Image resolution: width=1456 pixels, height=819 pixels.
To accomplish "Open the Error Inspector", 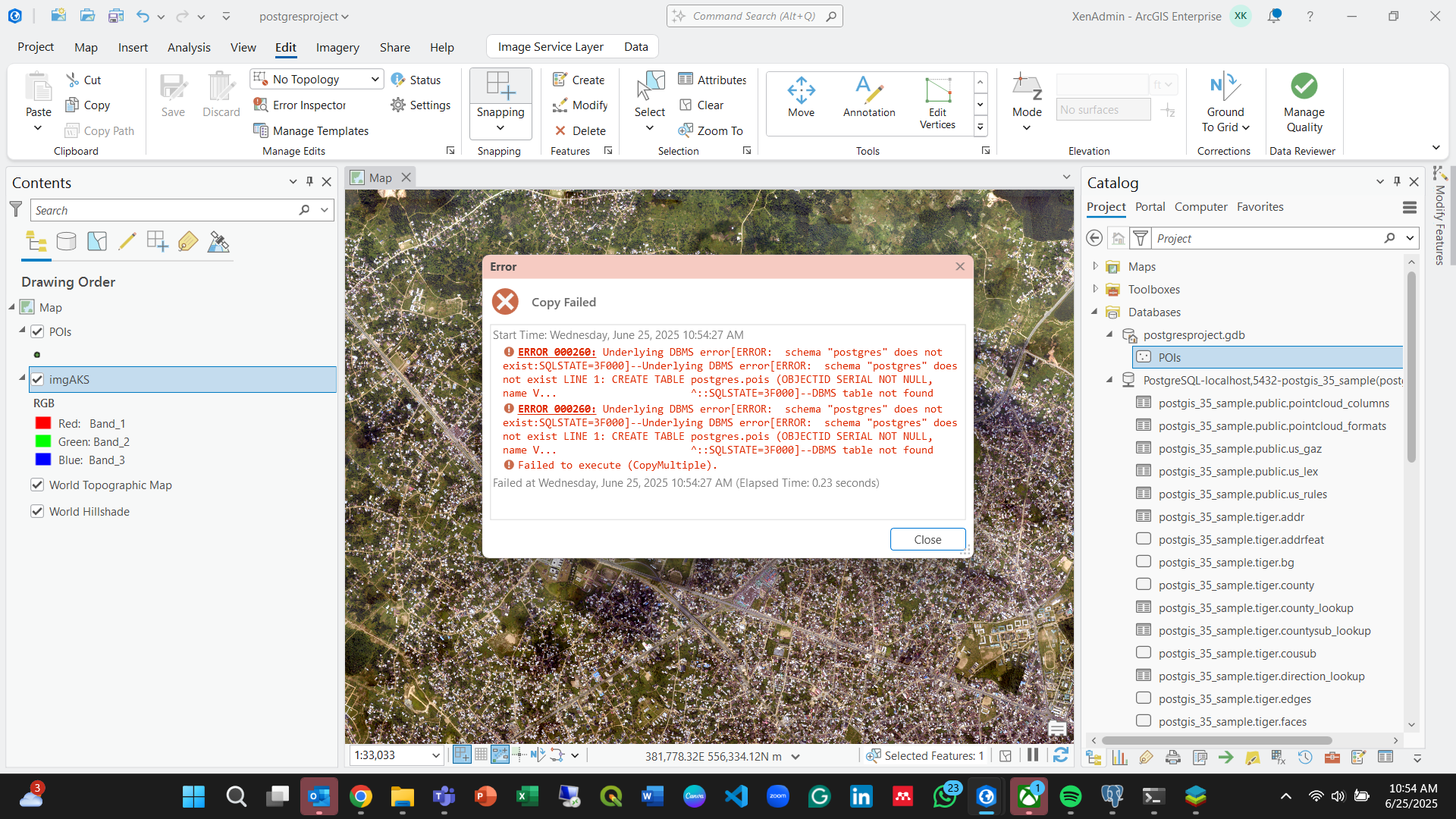I will click(x=300, y=105).
